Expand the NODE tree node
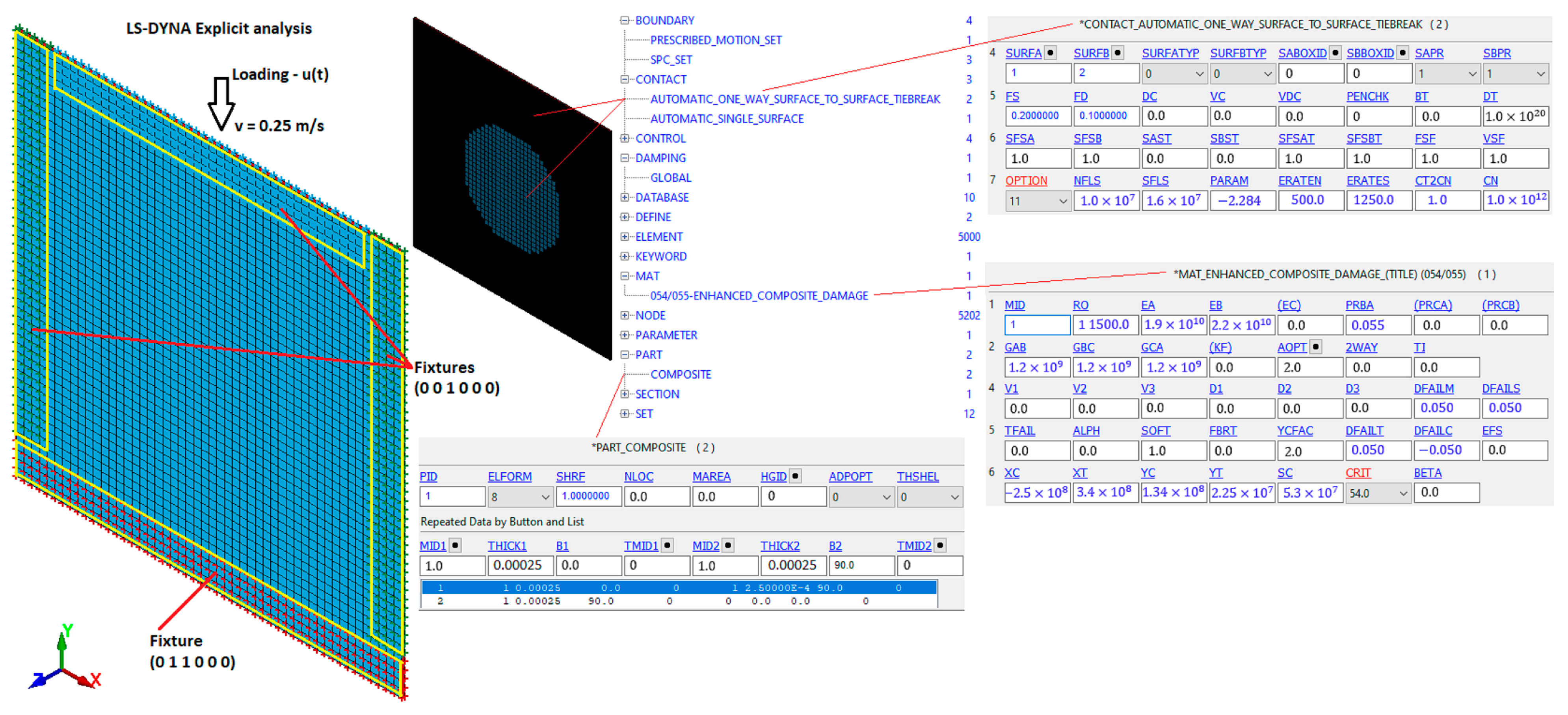 pyautogui.click(x=625, y=315)
